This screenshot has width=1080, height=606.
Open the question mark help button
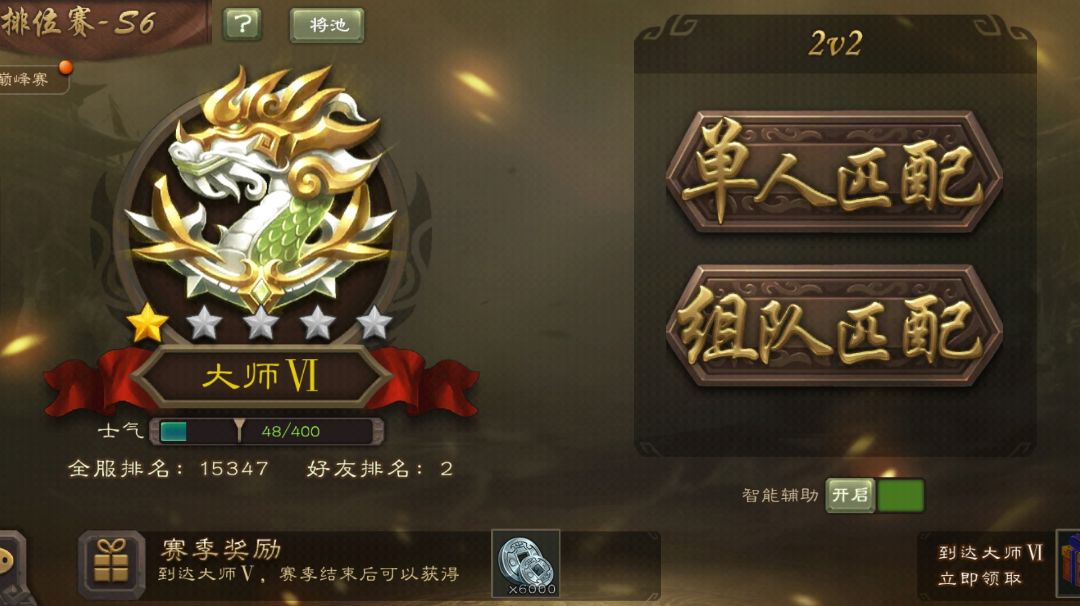[x=242, y=25]
